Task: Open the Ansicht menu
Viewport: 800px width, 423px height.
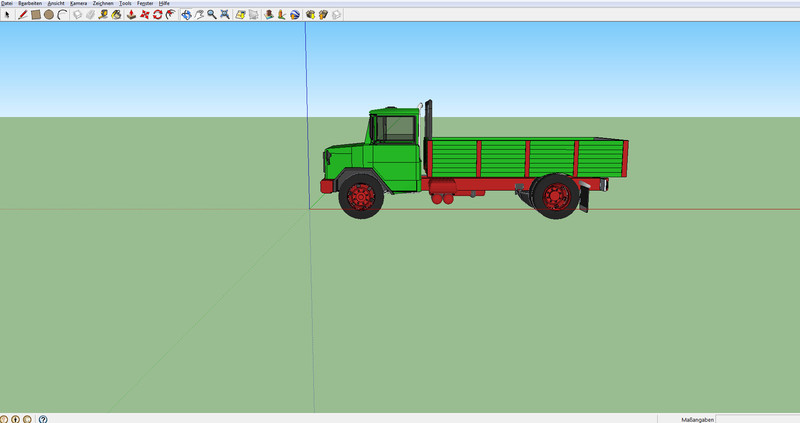Action: tap(56, 3)
